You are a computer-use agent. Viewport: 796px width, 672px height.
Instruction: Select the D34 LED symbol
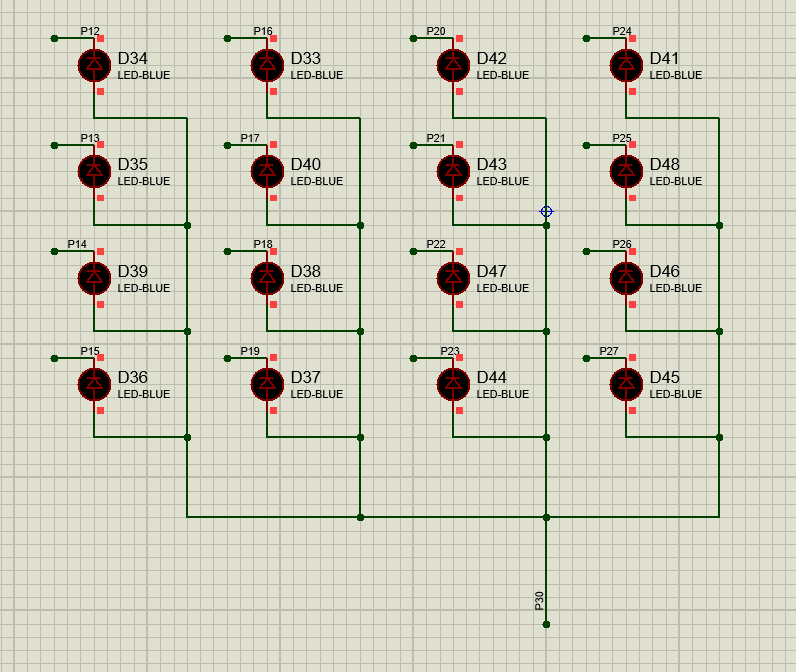(94, 65)
